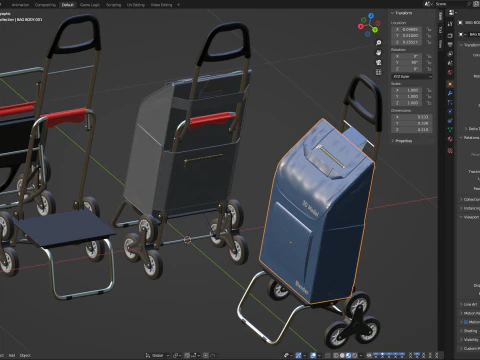
Task: Expand the Shading panel in object properties
Action: [x=469, y=331]
